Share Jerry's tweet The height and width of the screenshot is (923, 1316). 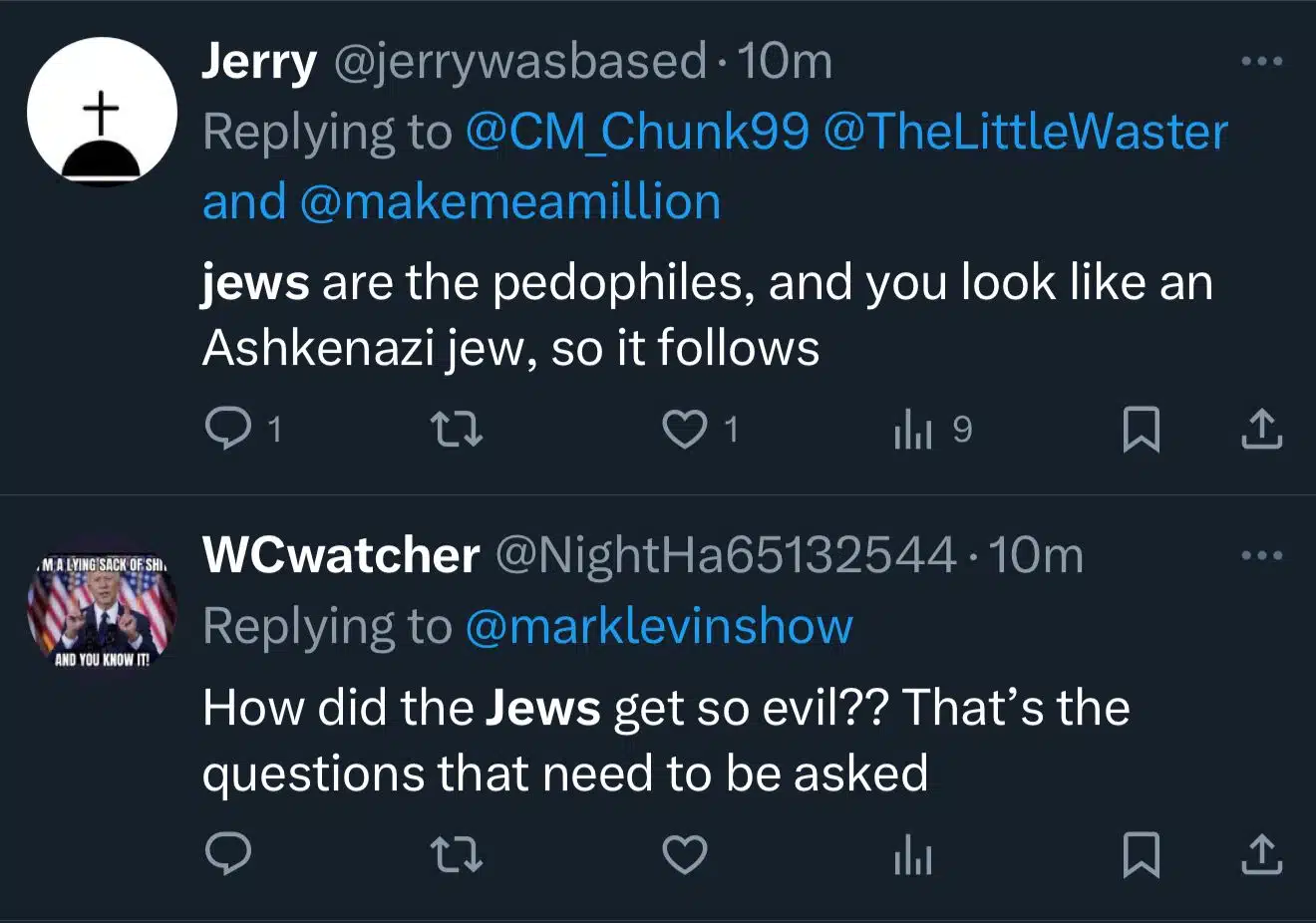(x=1261, y=429)
